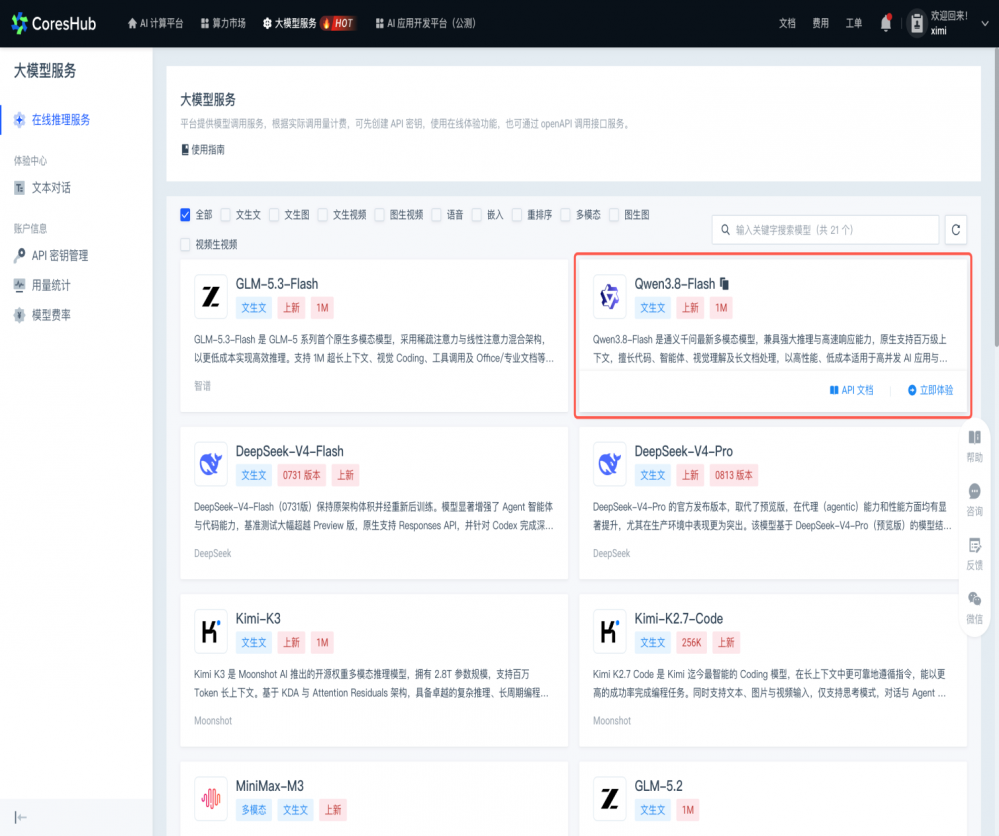Click the Qwen3.8-Flash model logo
The image size is (999, 836).
pyautogui.click(x=610, y=296)
